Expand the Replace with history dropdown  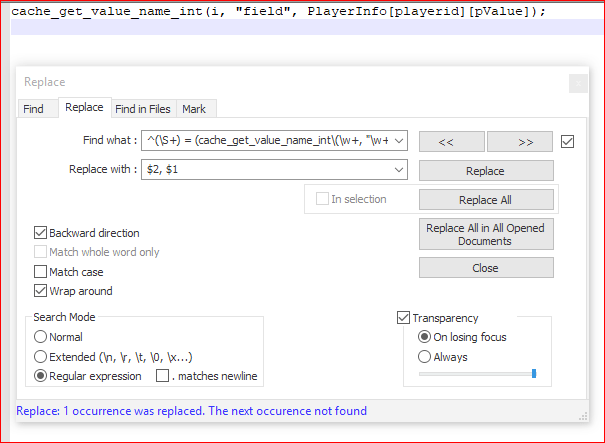[x=399, y=170]
